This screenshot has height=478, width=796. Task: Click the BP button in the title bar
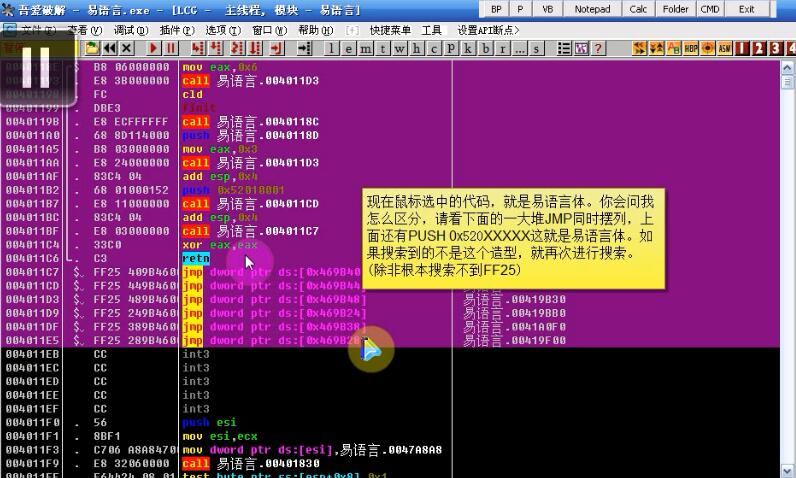(x=496, y=9)
